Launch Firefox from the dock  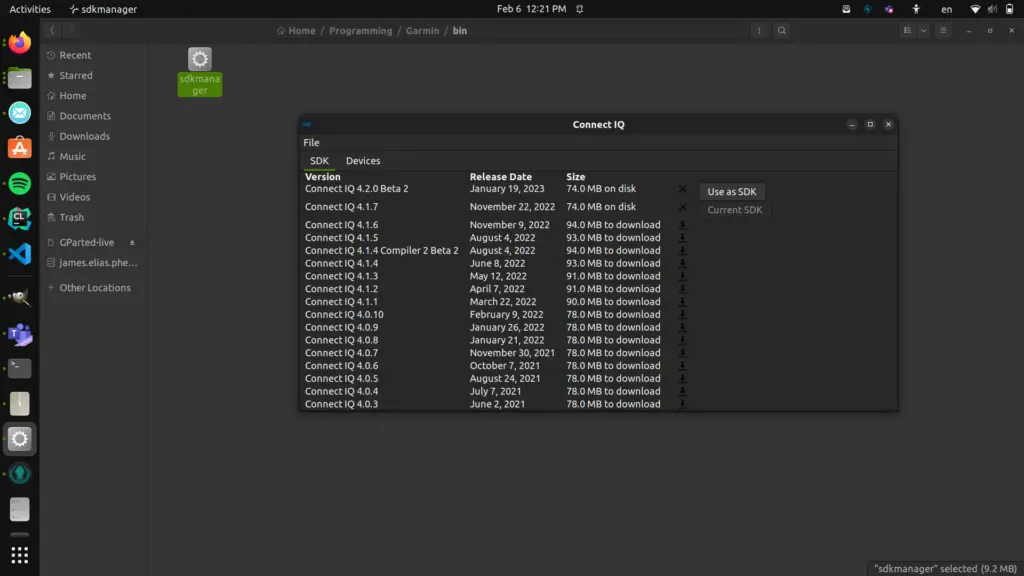click(x=20, y=43)
